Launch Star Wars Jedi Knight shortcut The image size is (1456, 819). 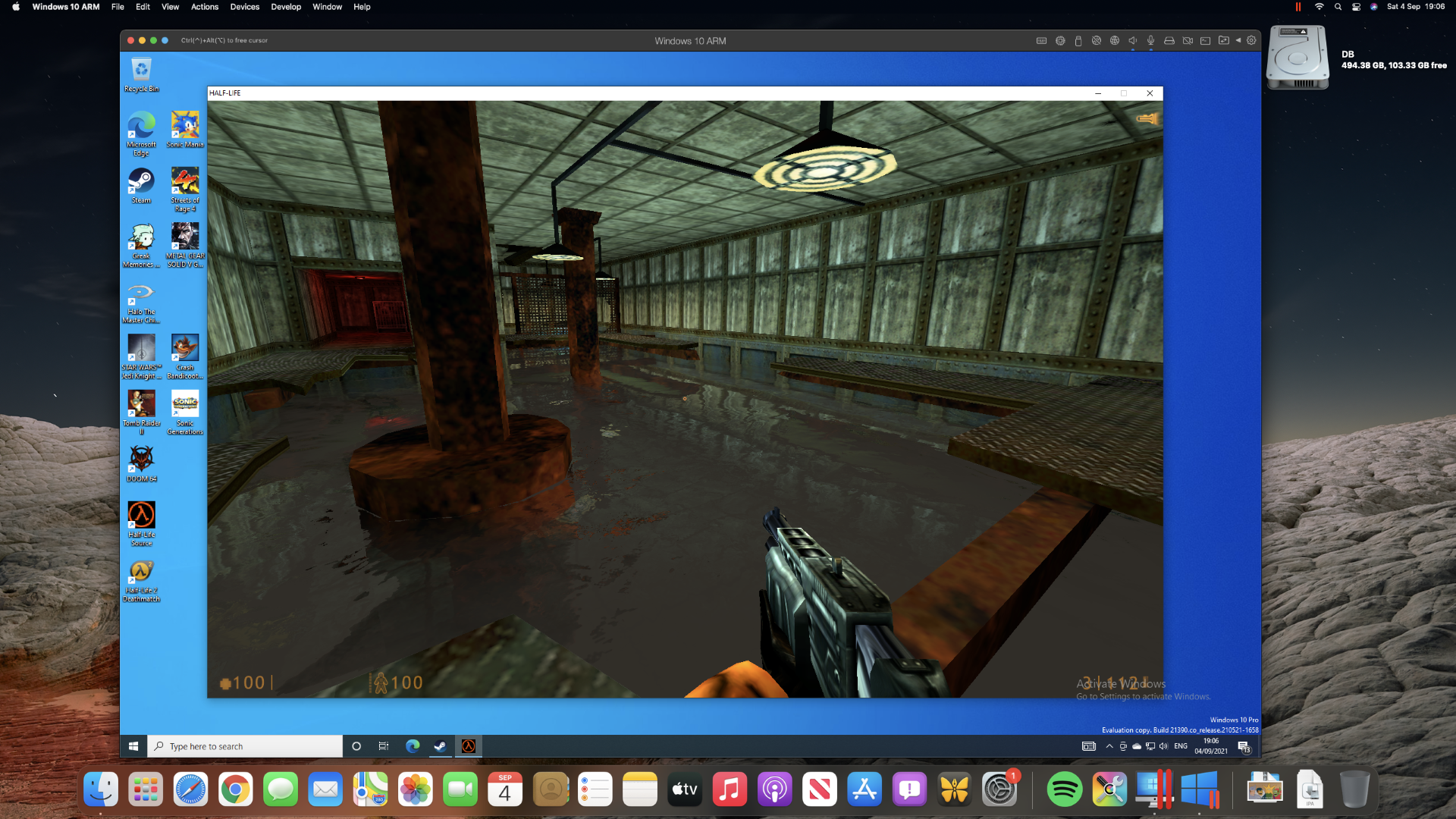coord(141,357)
